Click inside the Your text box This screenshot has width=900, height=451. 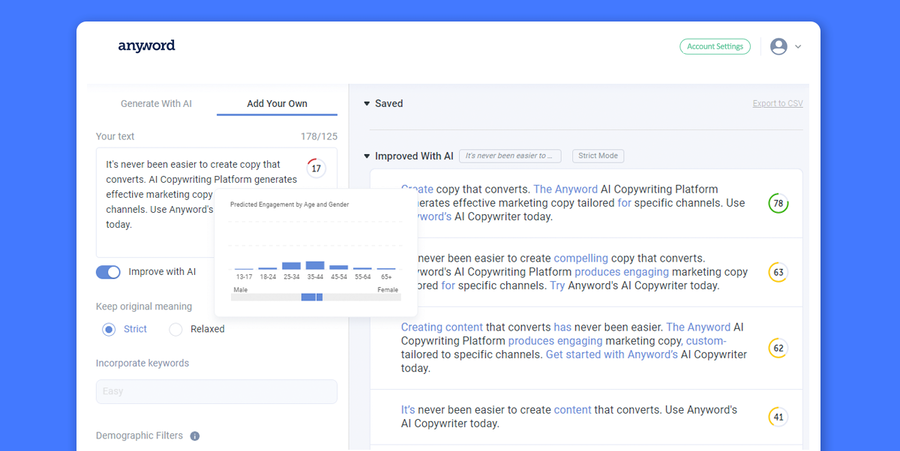pyautogui.click(x=216, y=203)
